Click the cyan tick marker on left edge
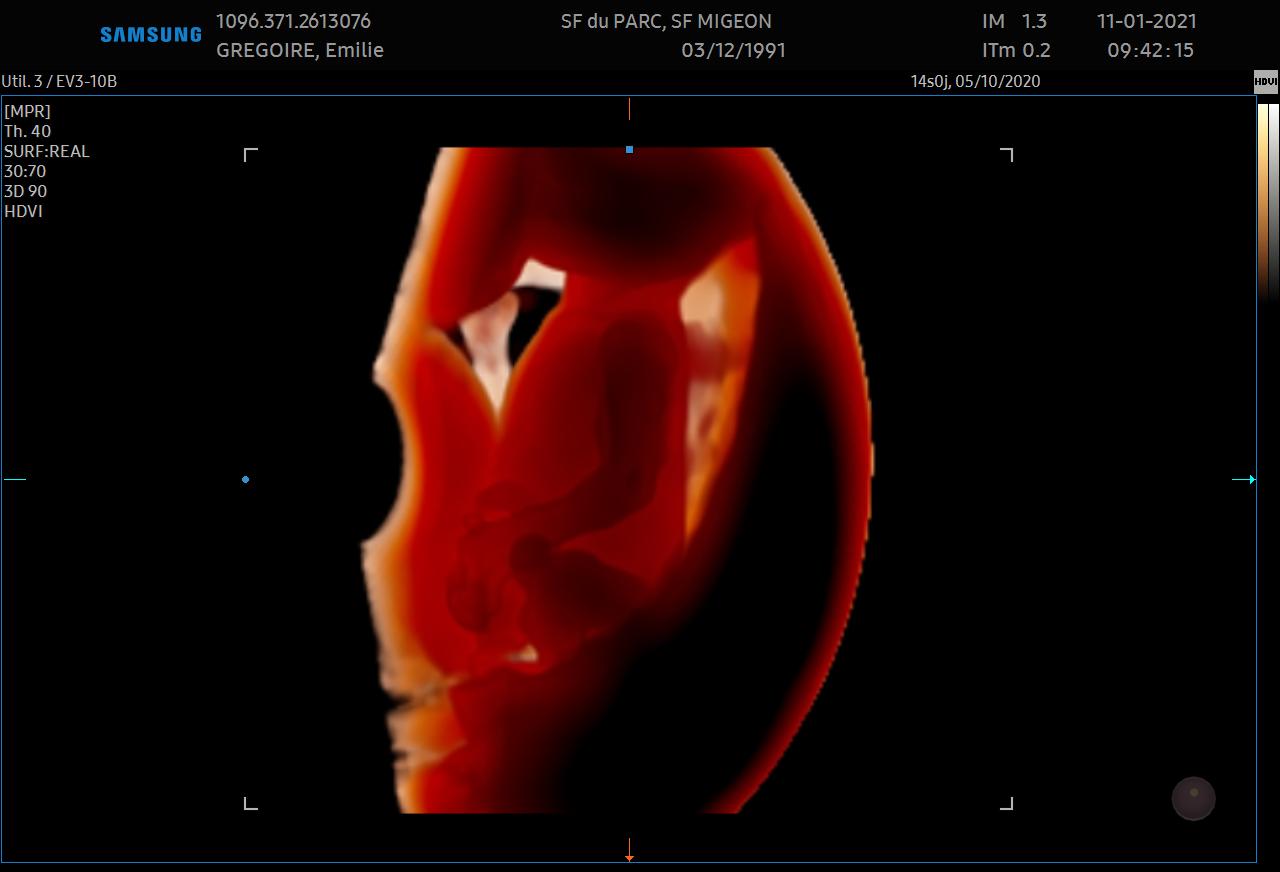 [15, 480]
